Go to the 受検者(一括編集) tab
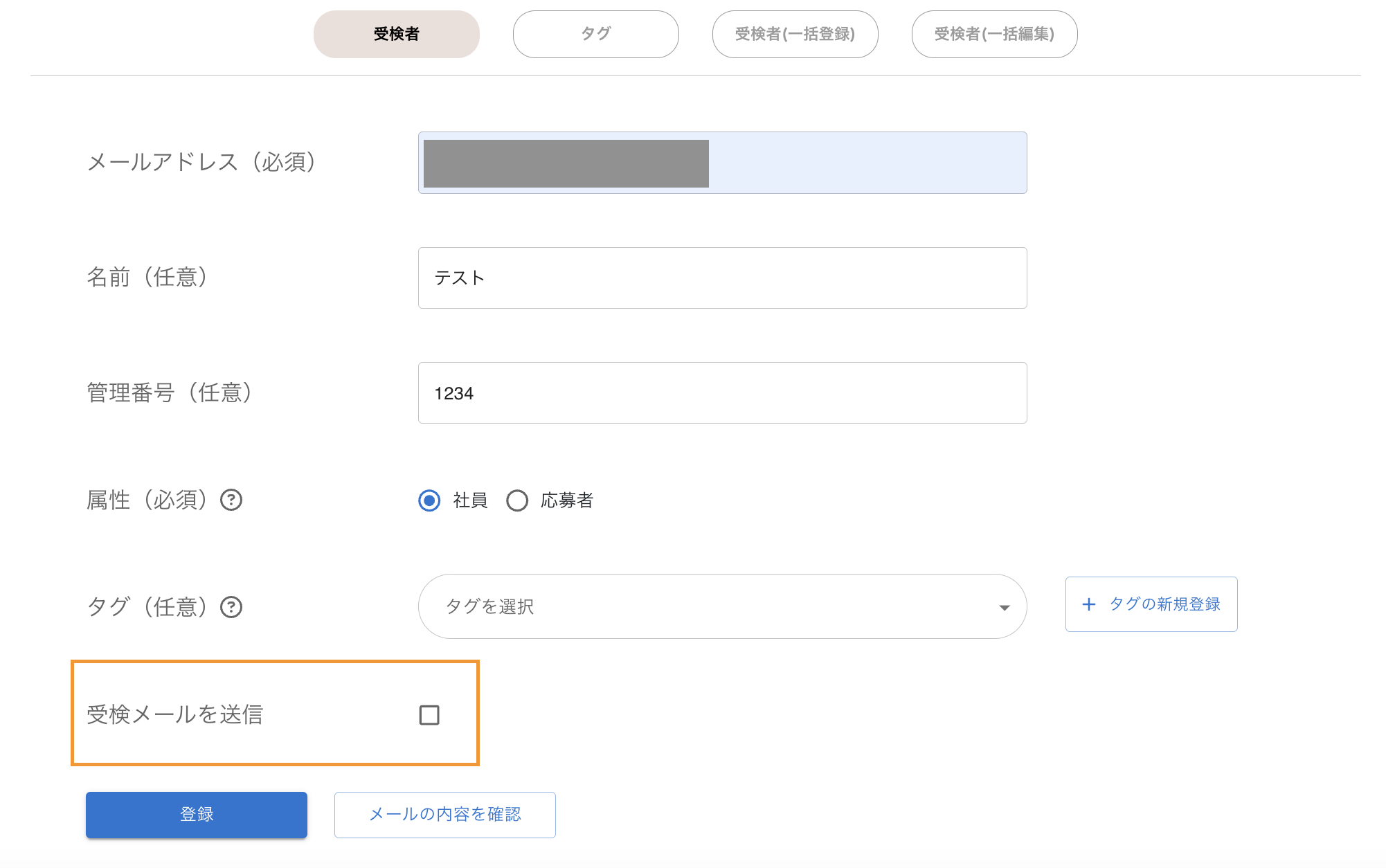1386x868 pixels. (x=994, y=34)
